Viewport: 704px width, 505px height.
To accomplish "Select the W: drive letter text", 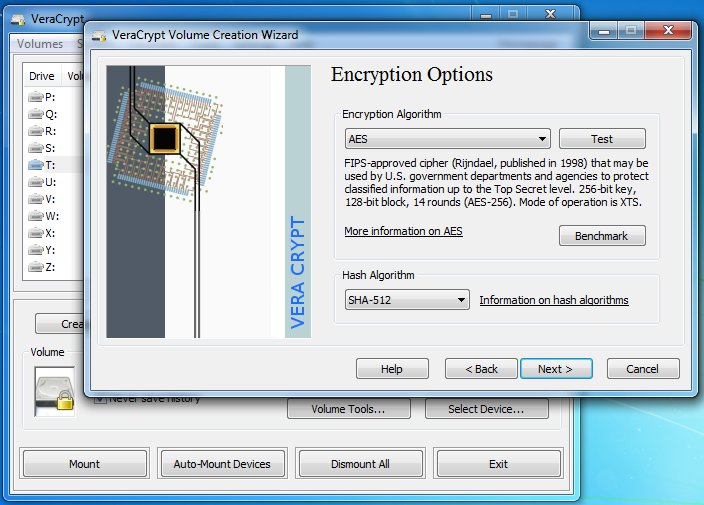I will click(52, 216).
